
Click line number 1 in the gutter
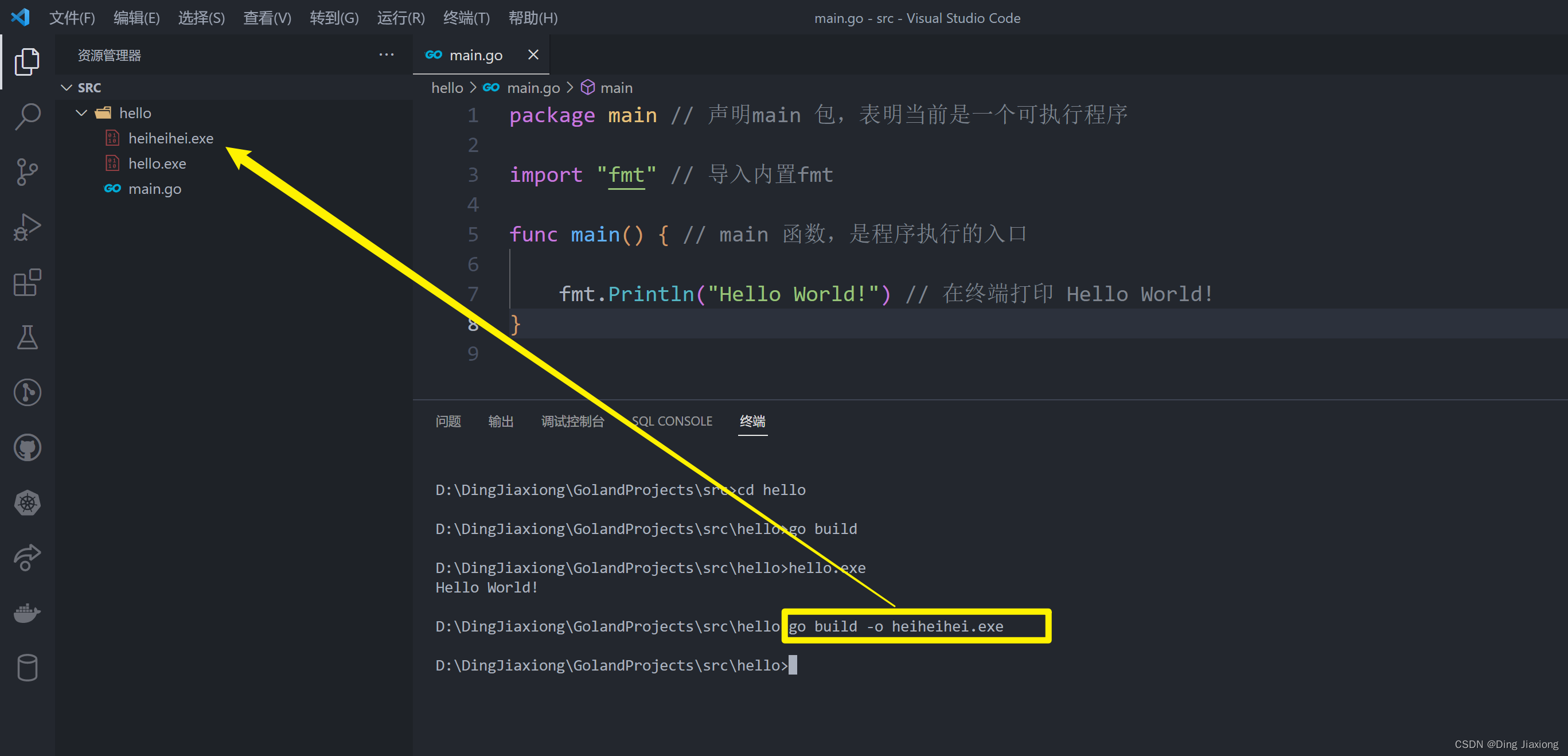(x=473, y=115)
